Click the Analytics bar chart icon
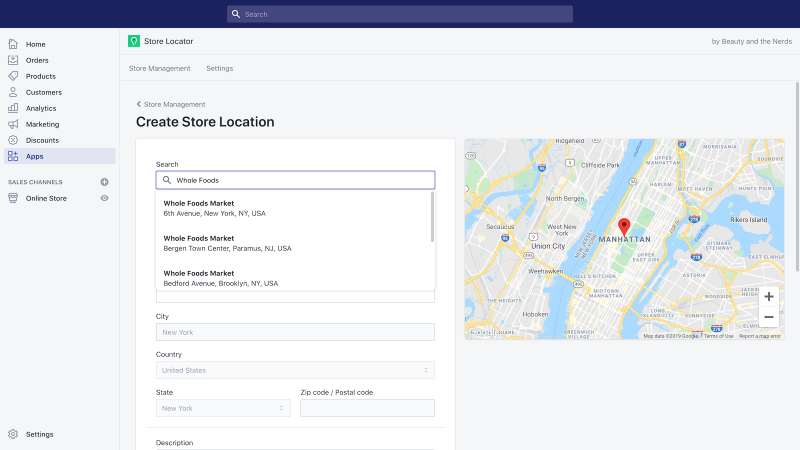 tap(13, 108)
